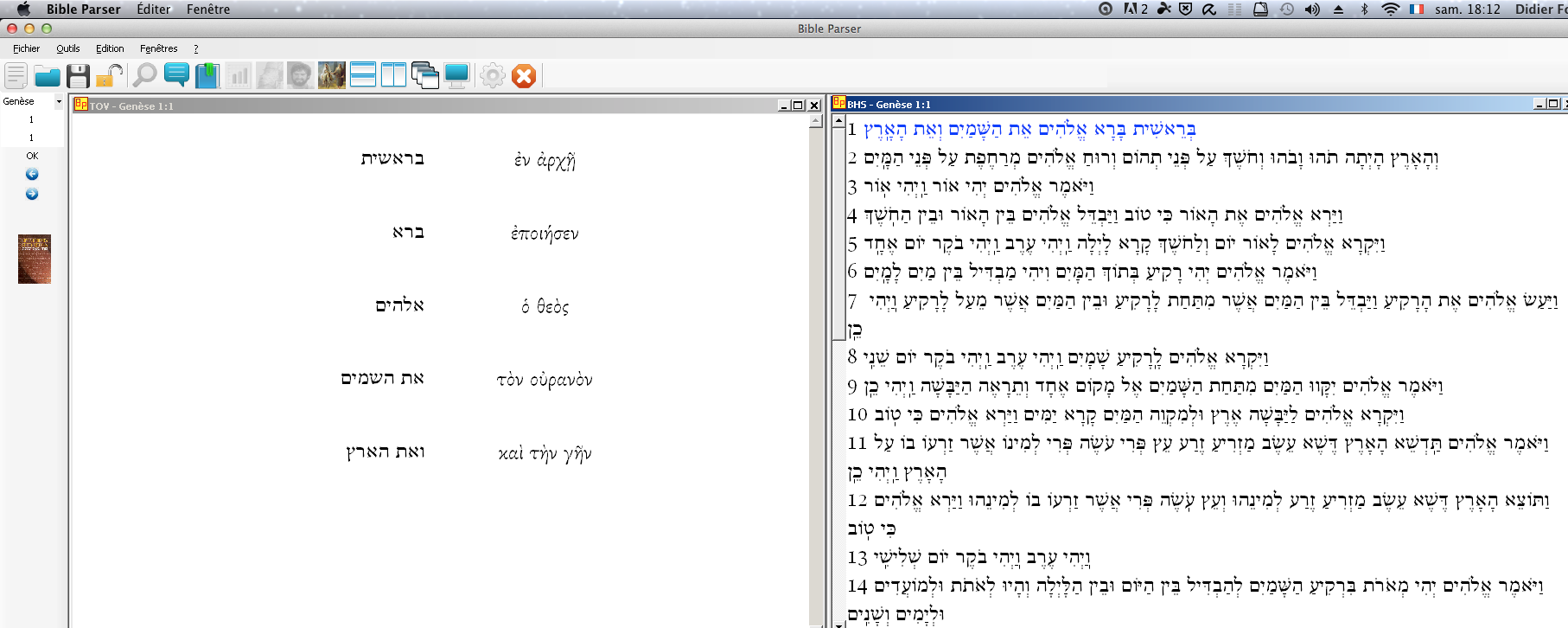Click the open padlock toolbar icon

110,76
